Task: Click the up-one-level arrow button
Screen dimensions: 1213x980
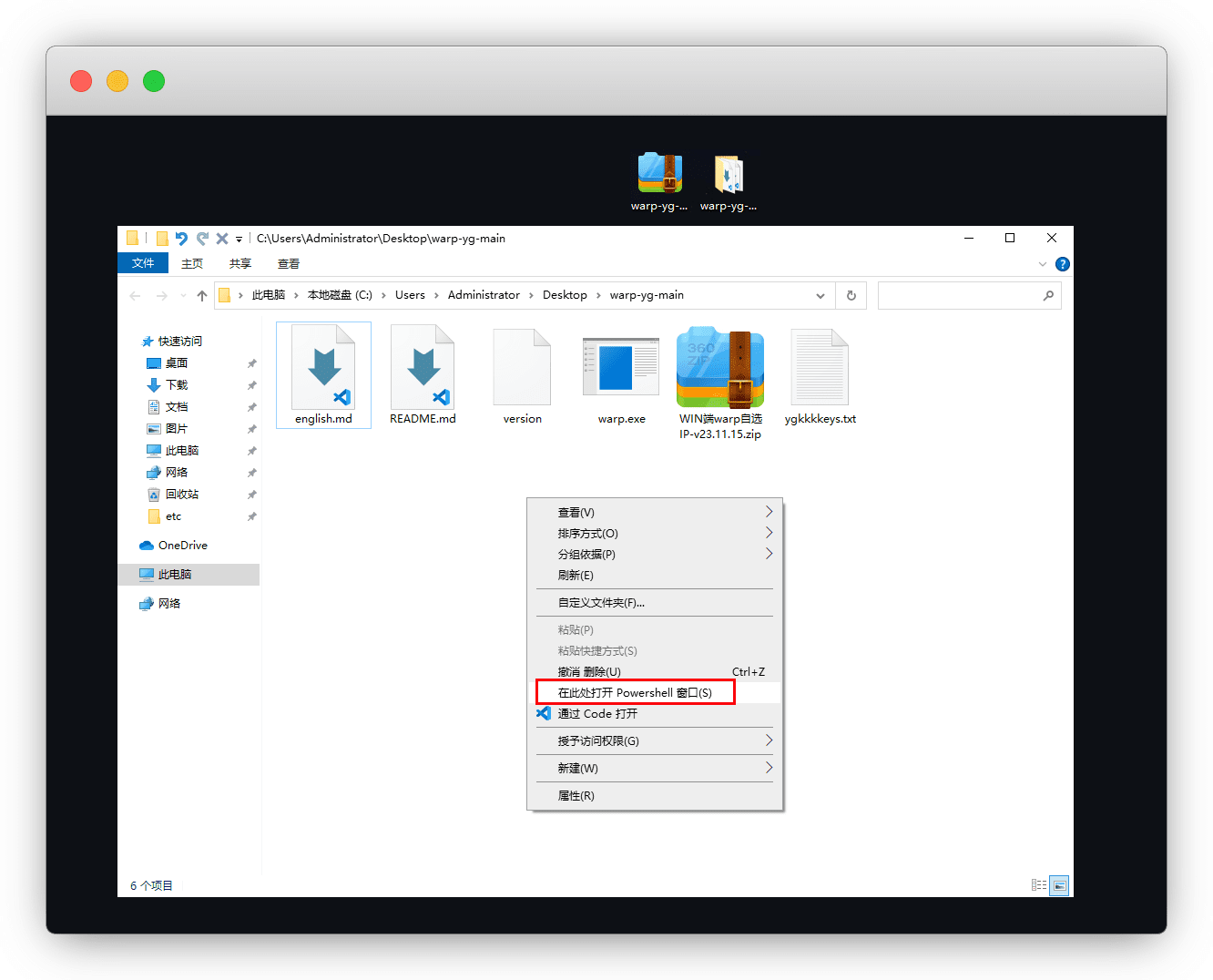Action: (202, 295)
